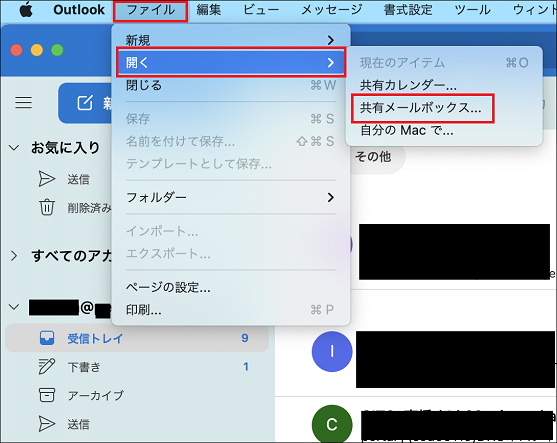Image resolution: width=557 pixels, height=443 pixels.
Task: Collapse the email account folder list
Action: click(14, 307)
